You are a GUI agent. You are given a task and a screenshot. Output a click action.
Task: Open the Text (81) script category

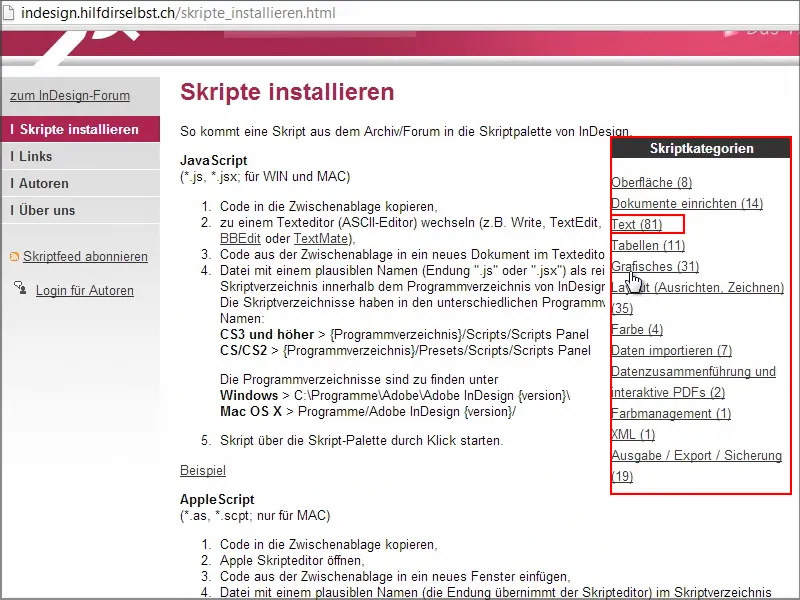tap(638, 224)
